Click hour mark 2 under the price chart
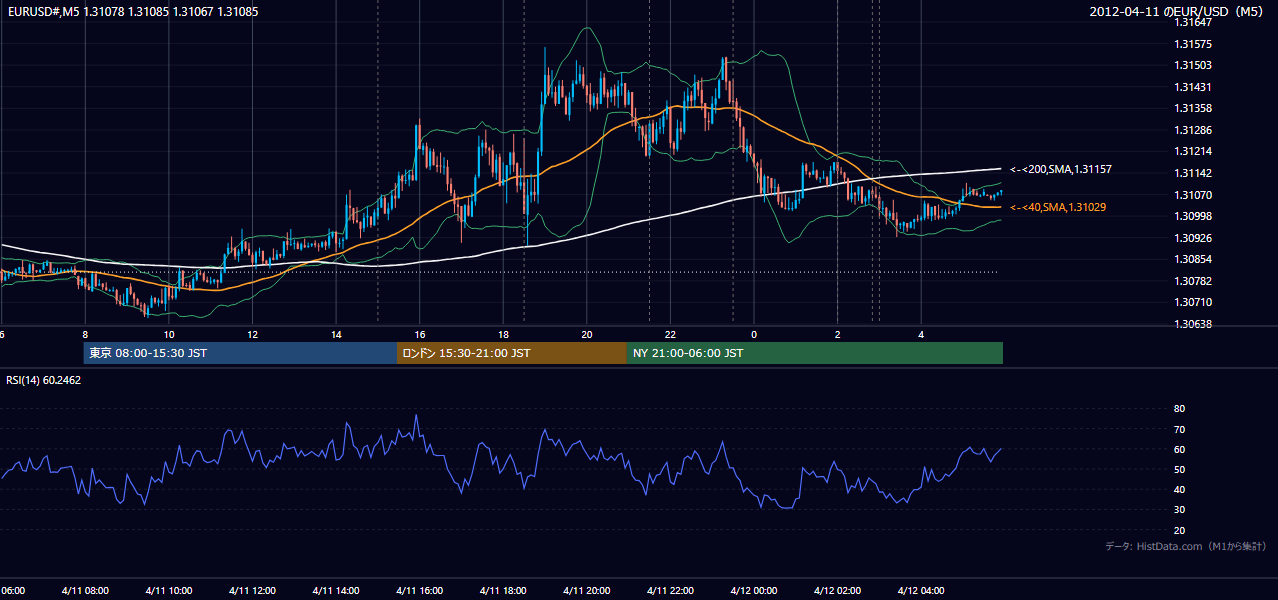The image size is (1278, 600). (x=838, y=335)
